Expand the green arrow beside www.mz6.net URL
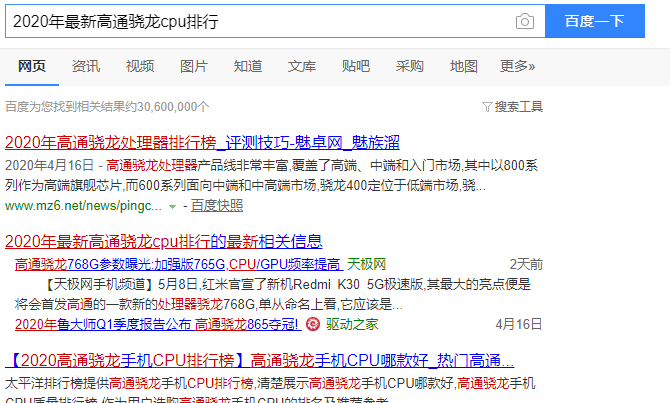The image size is (670, 403). pos(173,205)
